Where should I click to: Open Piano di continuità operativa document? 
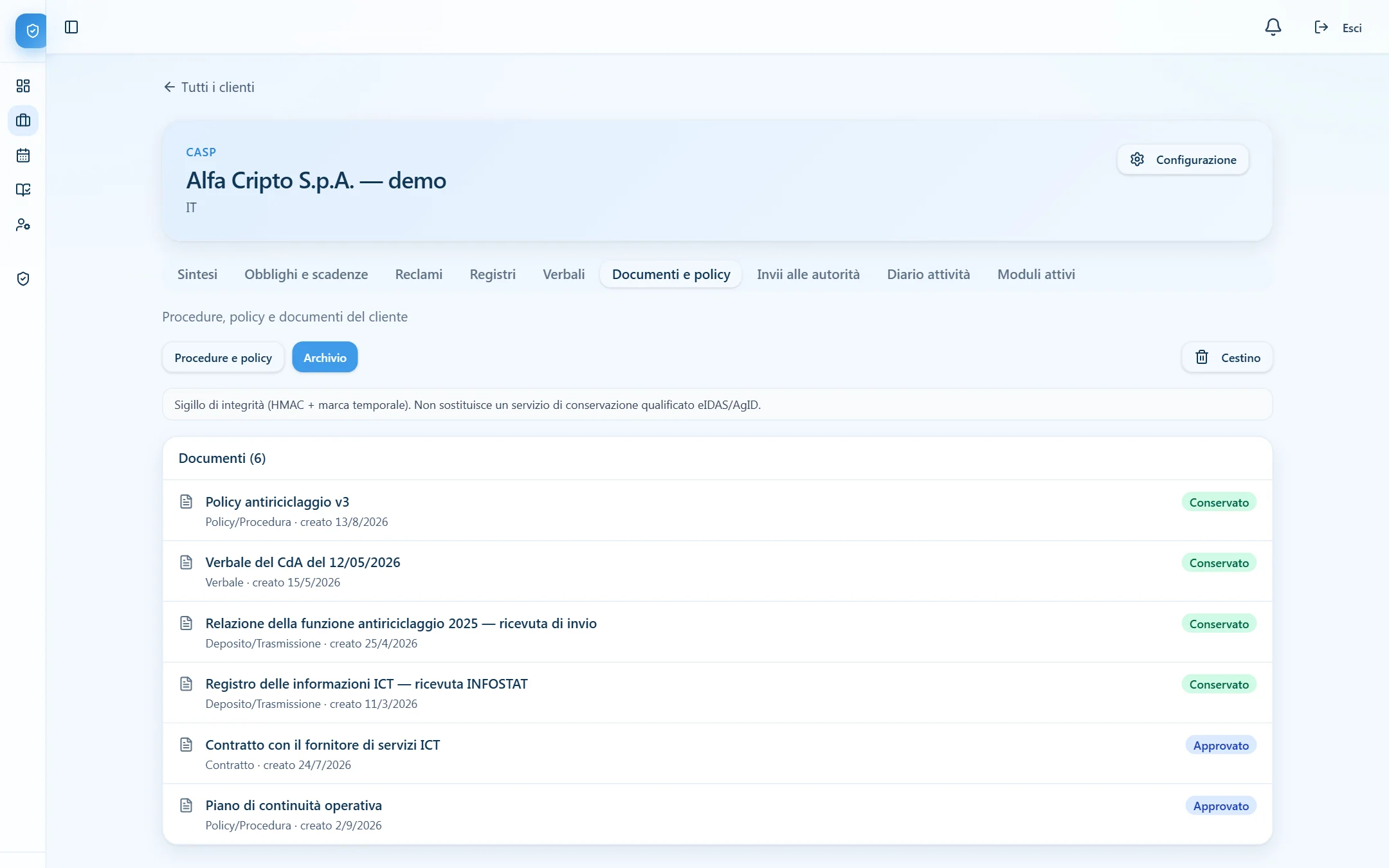(717, 814)
